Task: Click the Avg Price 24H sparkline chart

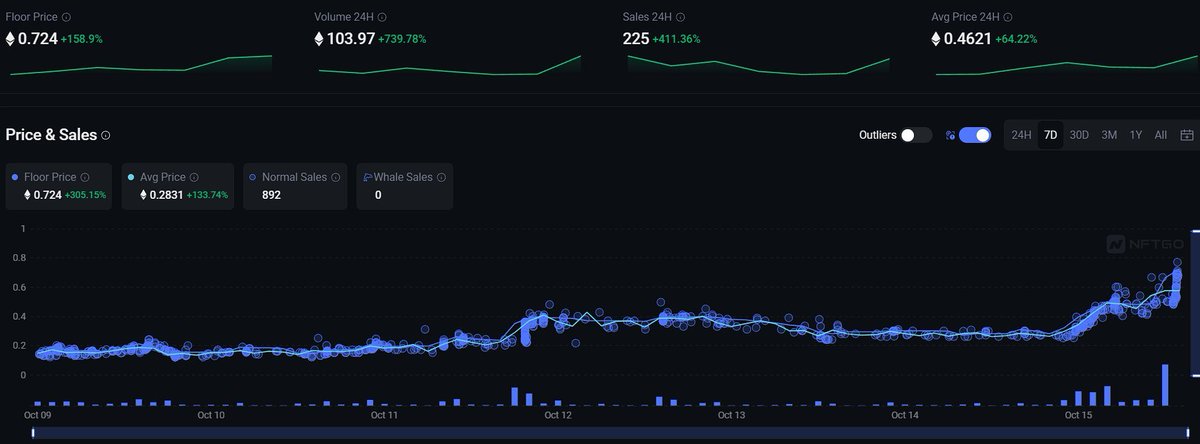Action: click(1066, 65)
